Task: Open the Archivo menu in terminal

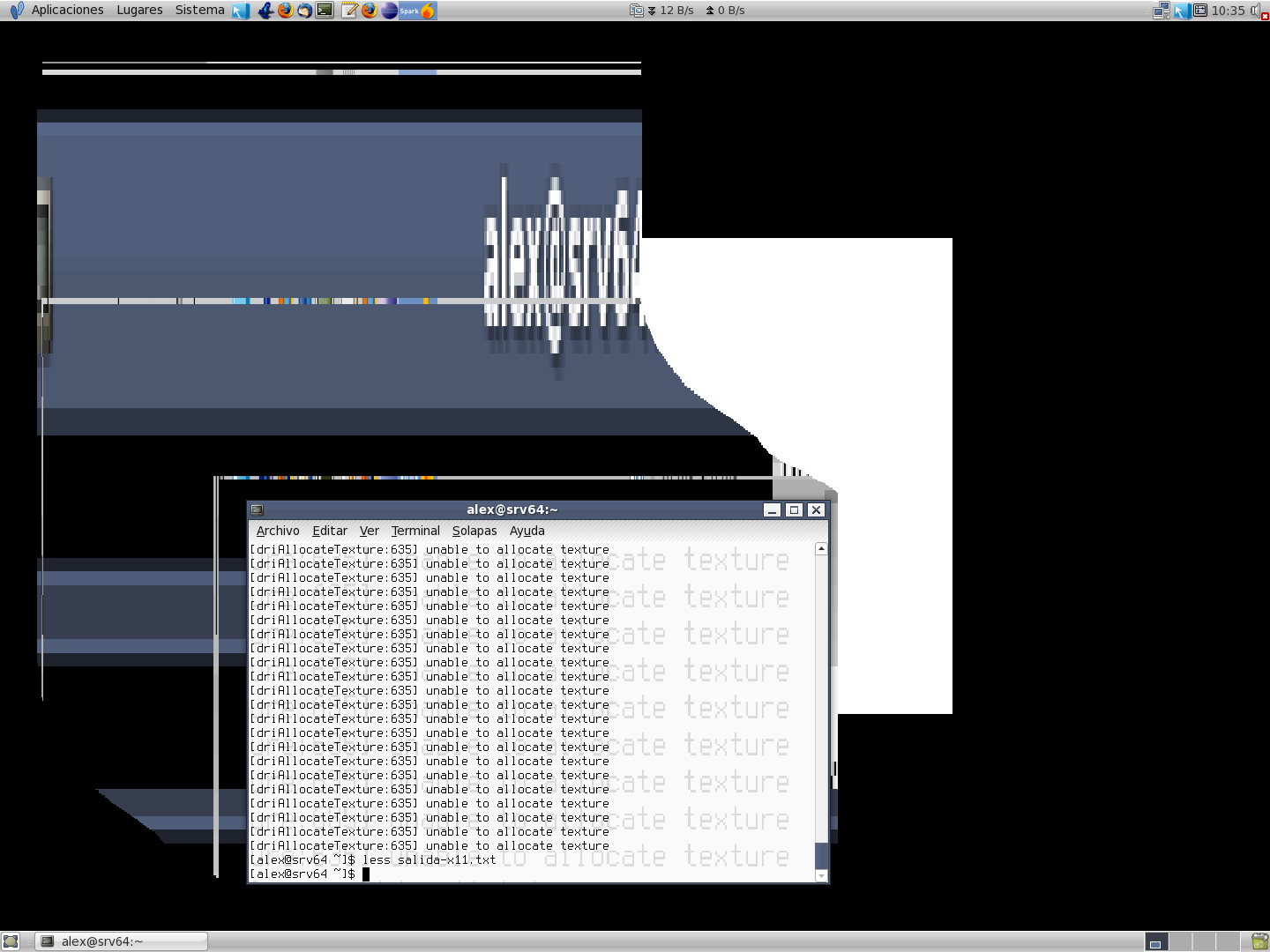Action: pyautogui.click(x=278, y=531)
